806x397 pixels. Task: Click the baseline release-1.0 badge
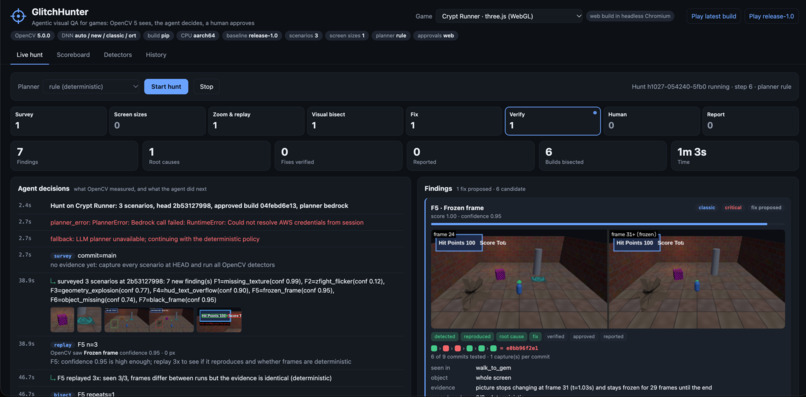click(x=252, y=36)
